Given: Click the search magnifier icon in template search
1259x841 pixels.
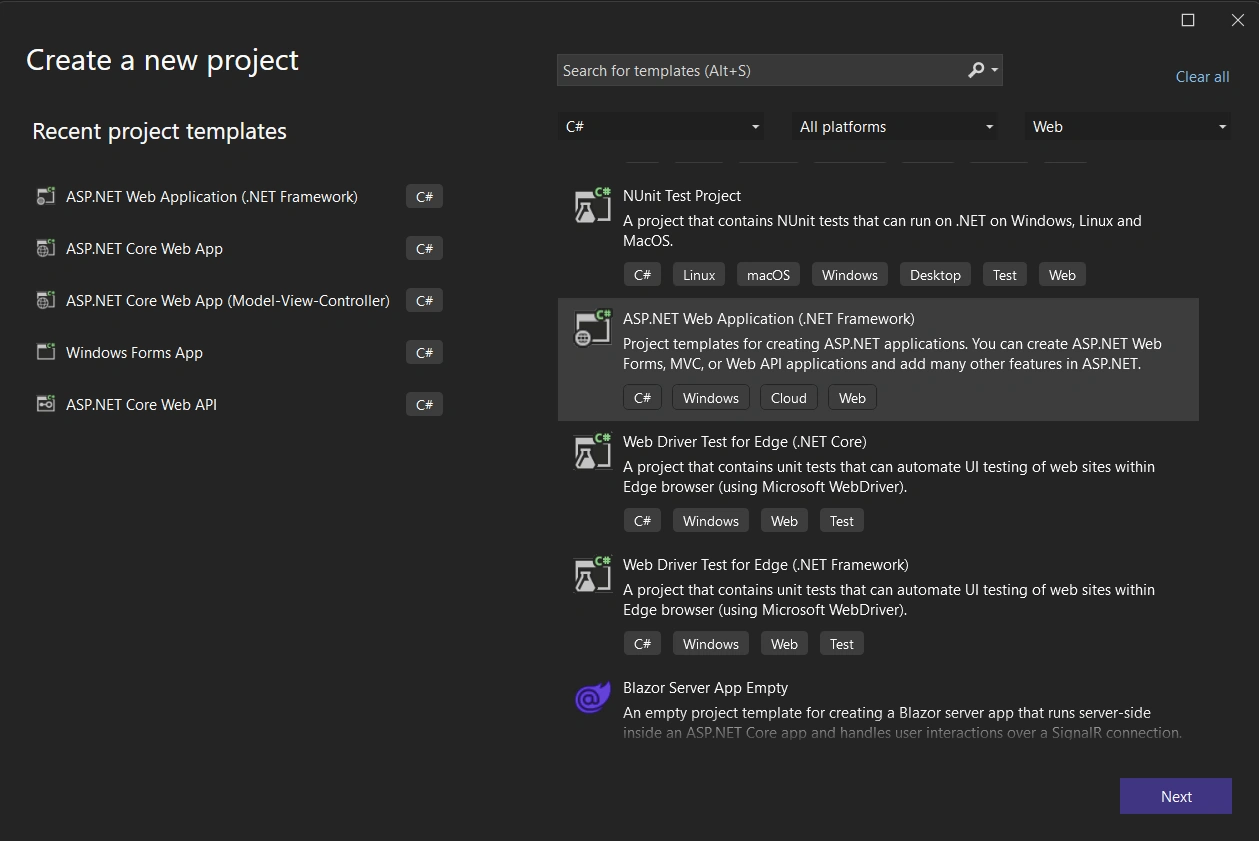Looking at the screenshot, I should [976, 70].
